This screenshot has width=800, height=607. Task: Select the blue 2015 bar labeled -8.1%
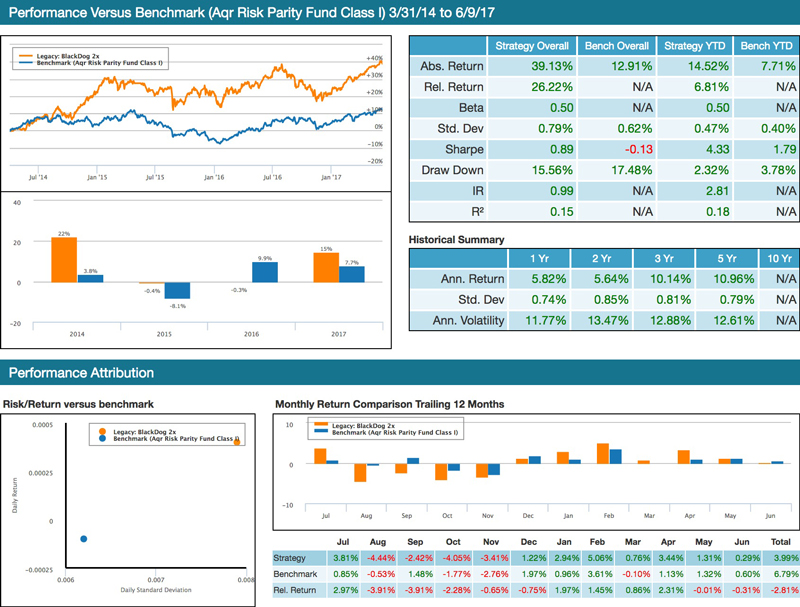pos(178,291)
